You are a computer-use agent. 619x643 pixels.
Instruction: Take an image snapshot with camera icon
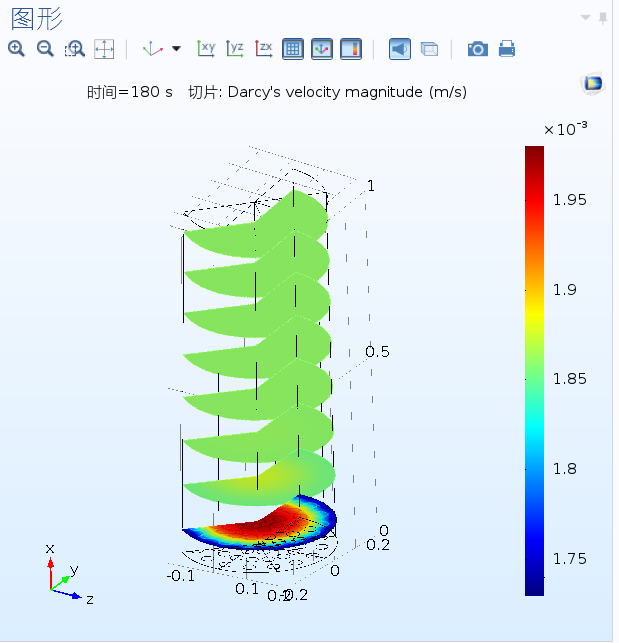pyautogui.click(x=478, y=49)
